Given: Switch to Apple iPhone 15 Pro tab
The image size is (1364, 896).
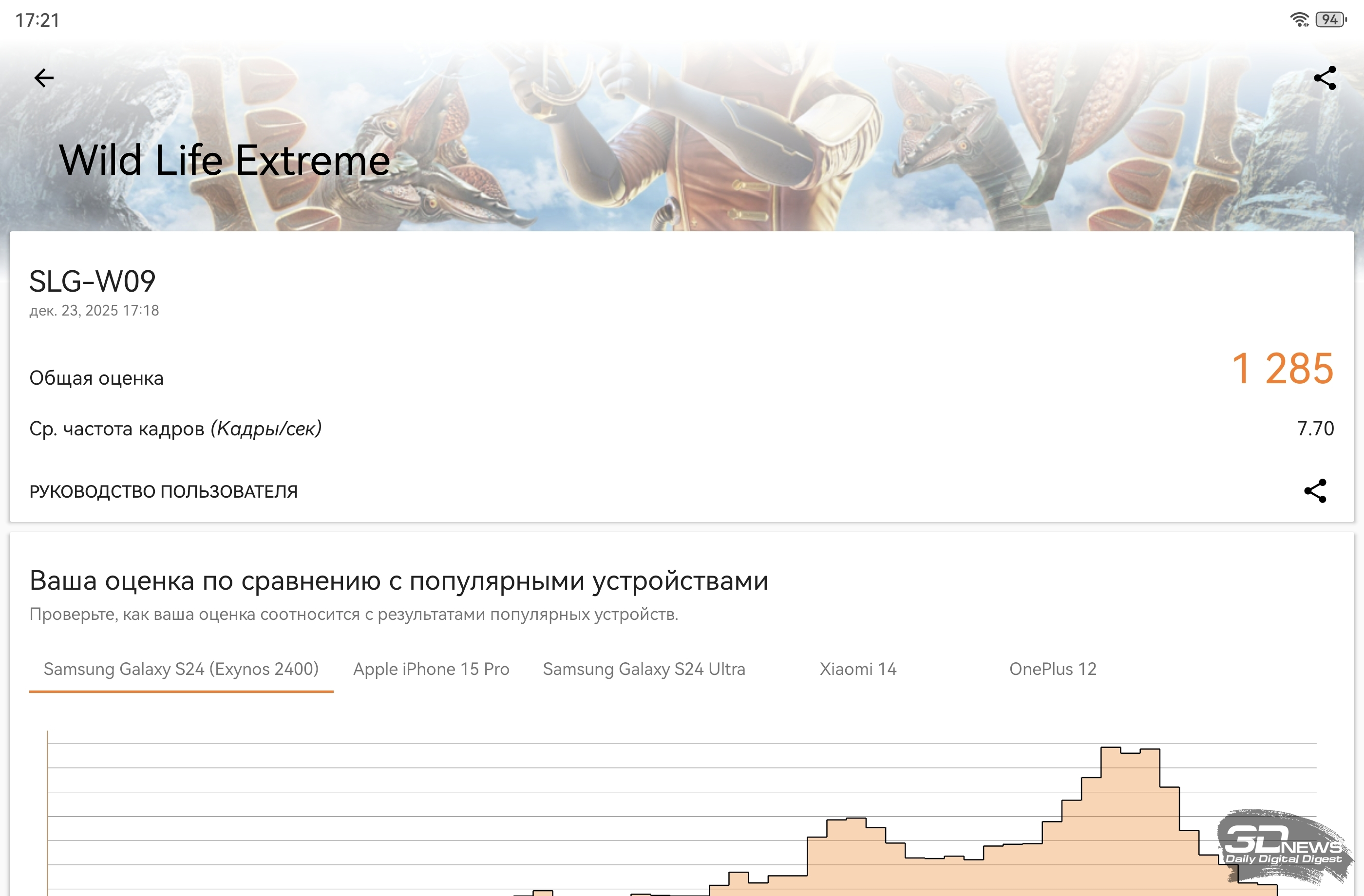Looking at the screenshot, I should (431, 669).
